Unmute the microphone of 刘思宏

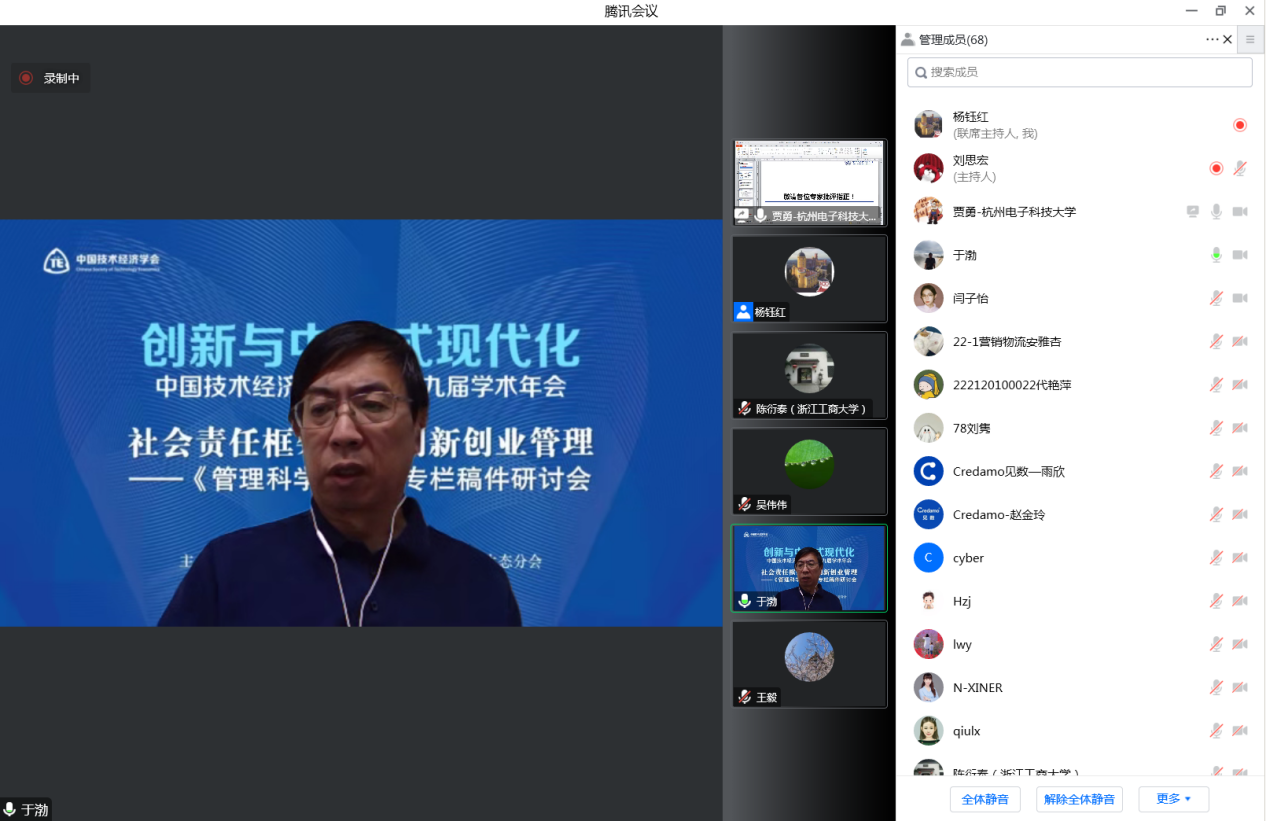click(1240, 168)
